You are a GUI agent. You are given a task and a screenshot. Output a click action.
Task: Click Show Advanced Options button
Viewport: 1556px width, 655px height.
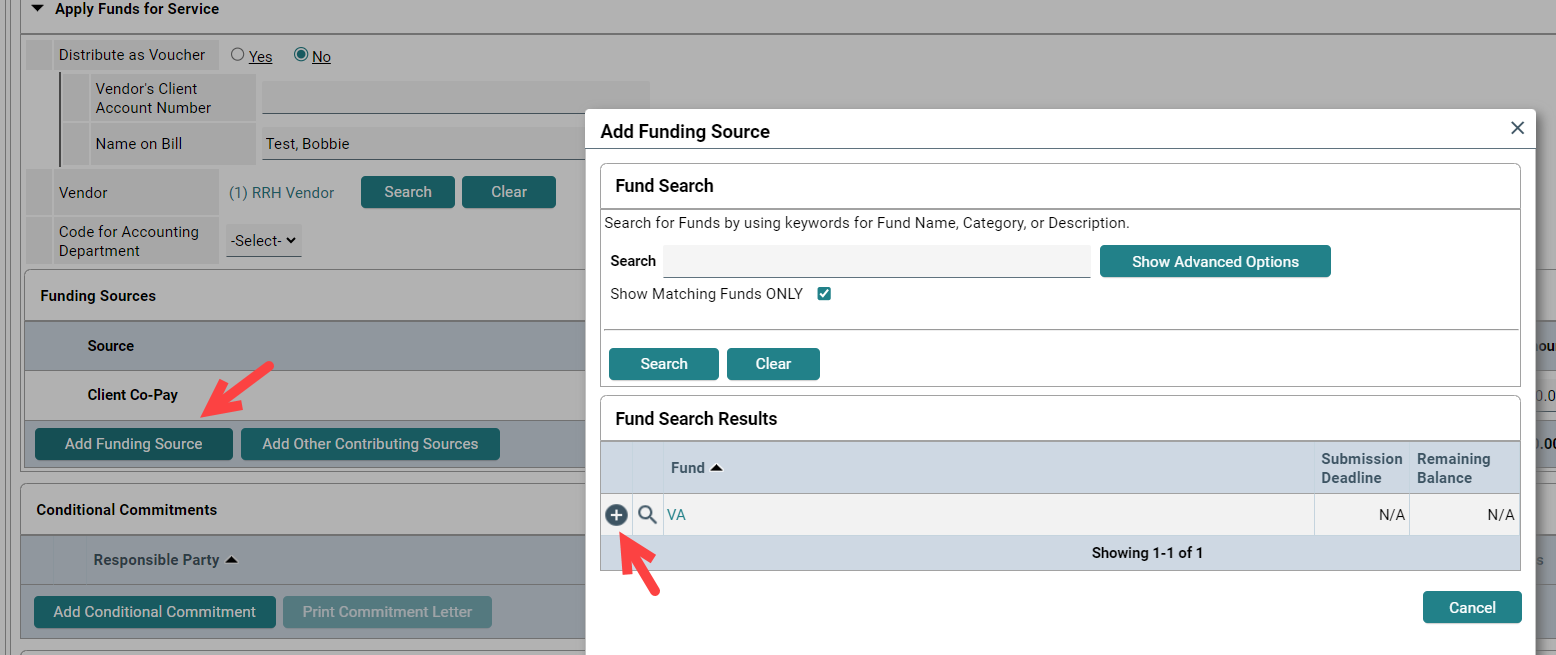click(1215, 261)
